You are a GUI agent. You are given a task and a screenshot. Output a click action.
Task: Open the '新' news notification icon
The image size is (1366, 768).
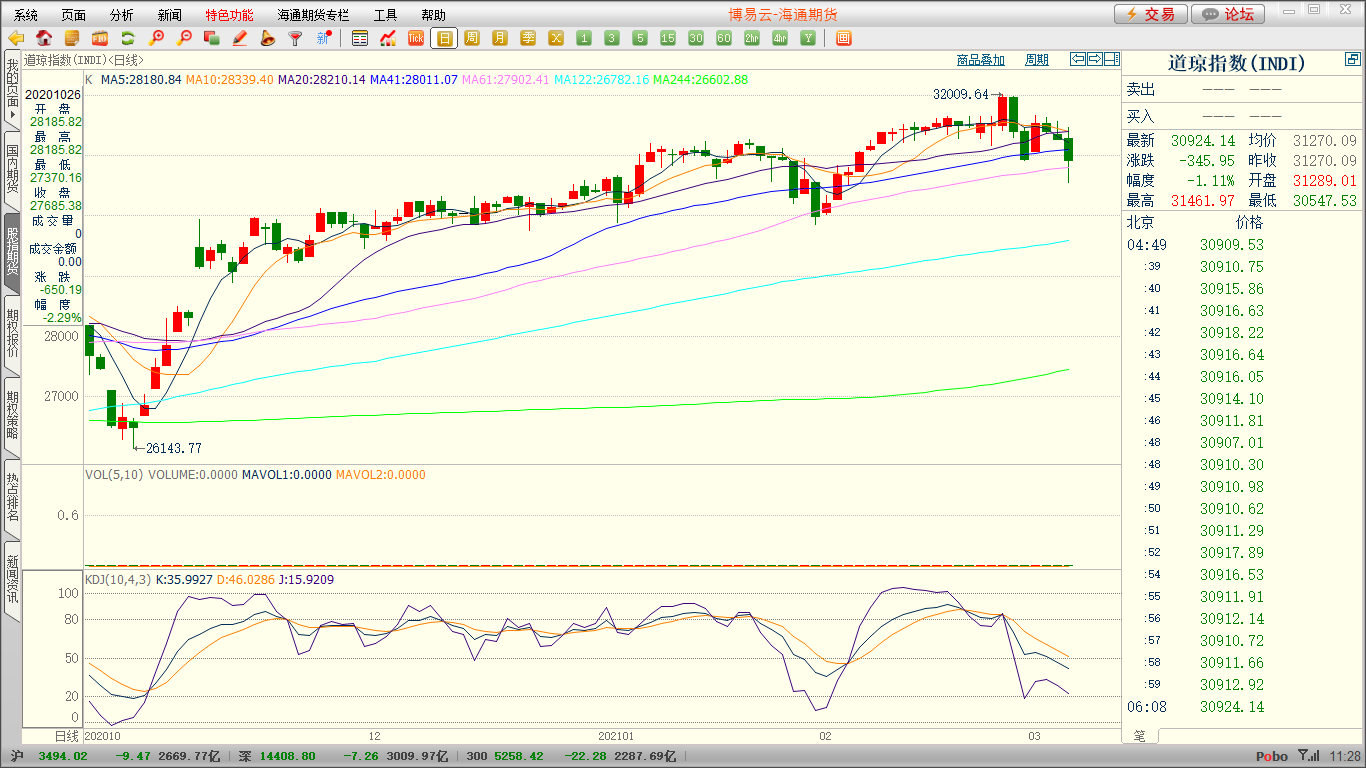[323, 38]
